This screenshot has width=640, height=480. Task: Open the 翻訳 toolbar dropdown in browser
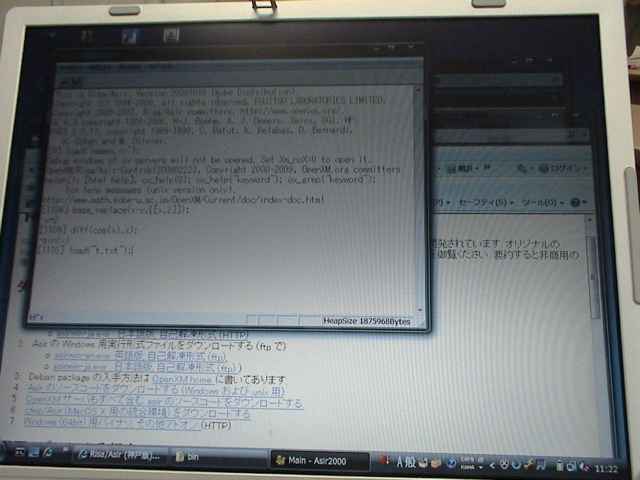[477, 168]
